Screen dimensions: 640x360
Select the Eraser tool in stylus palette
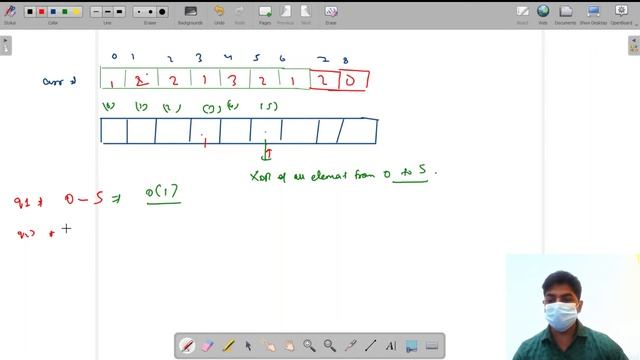[x=207, y=346]
